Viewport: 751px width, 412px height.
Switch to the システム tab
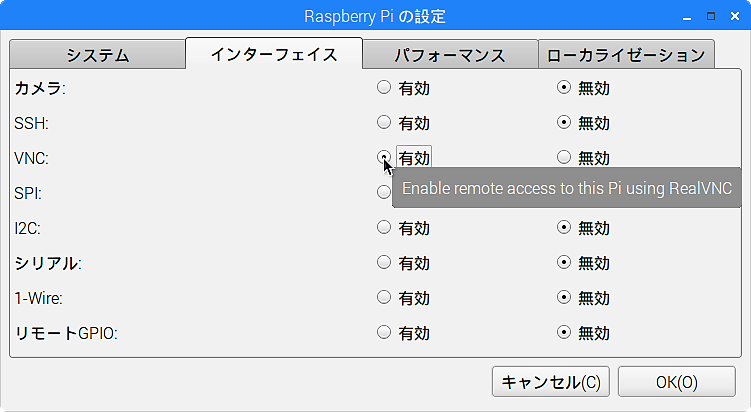(97, 55)
